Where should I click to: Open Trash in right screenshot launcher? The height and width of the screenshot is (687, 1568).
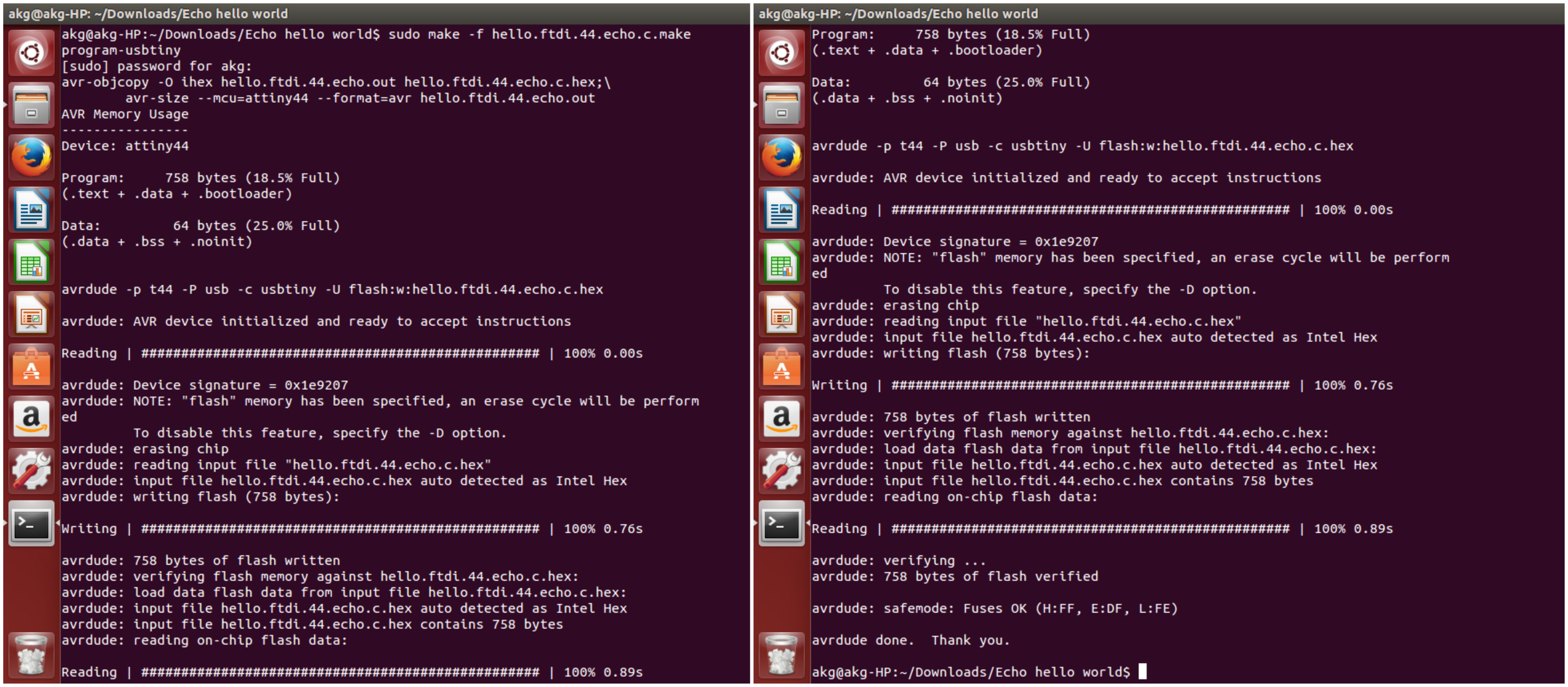pos(782,655)
